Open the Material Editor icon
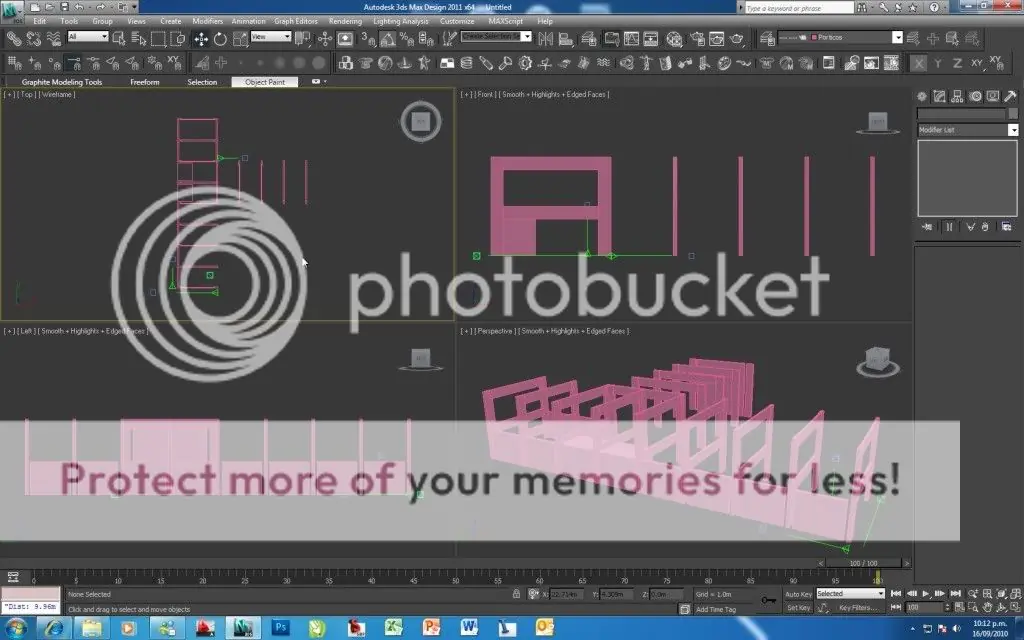Viewport: 1024px width, 640px height. coord(674,39)
